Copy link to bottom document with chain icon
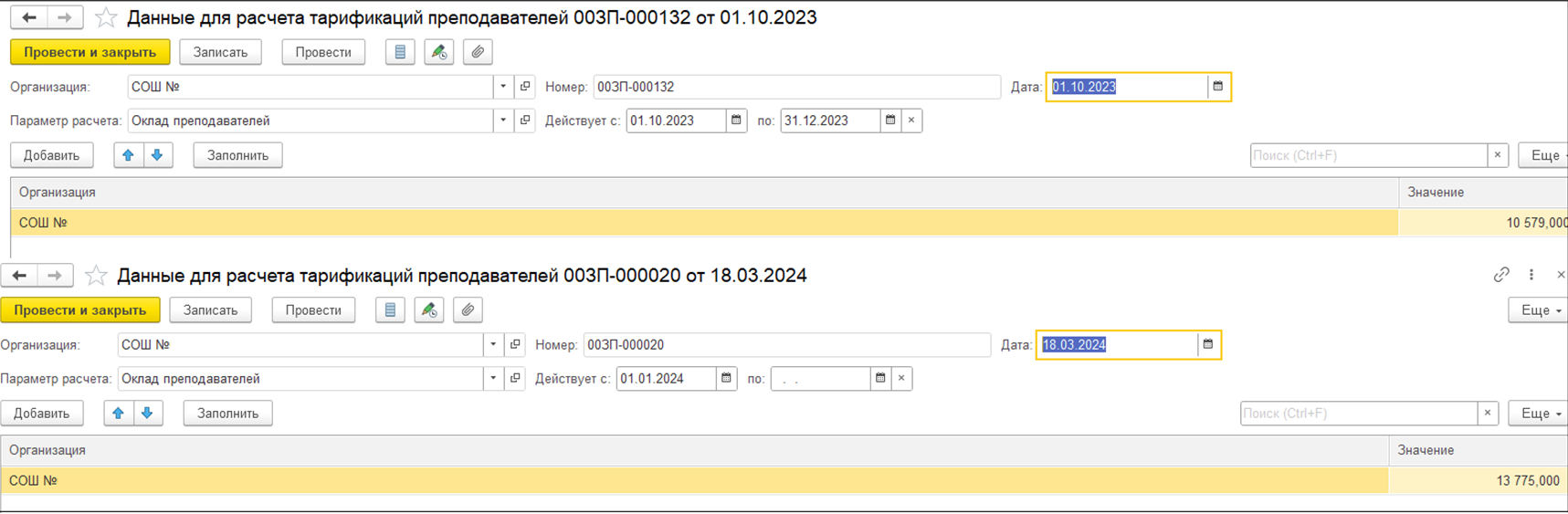 tap(1501, 275)
